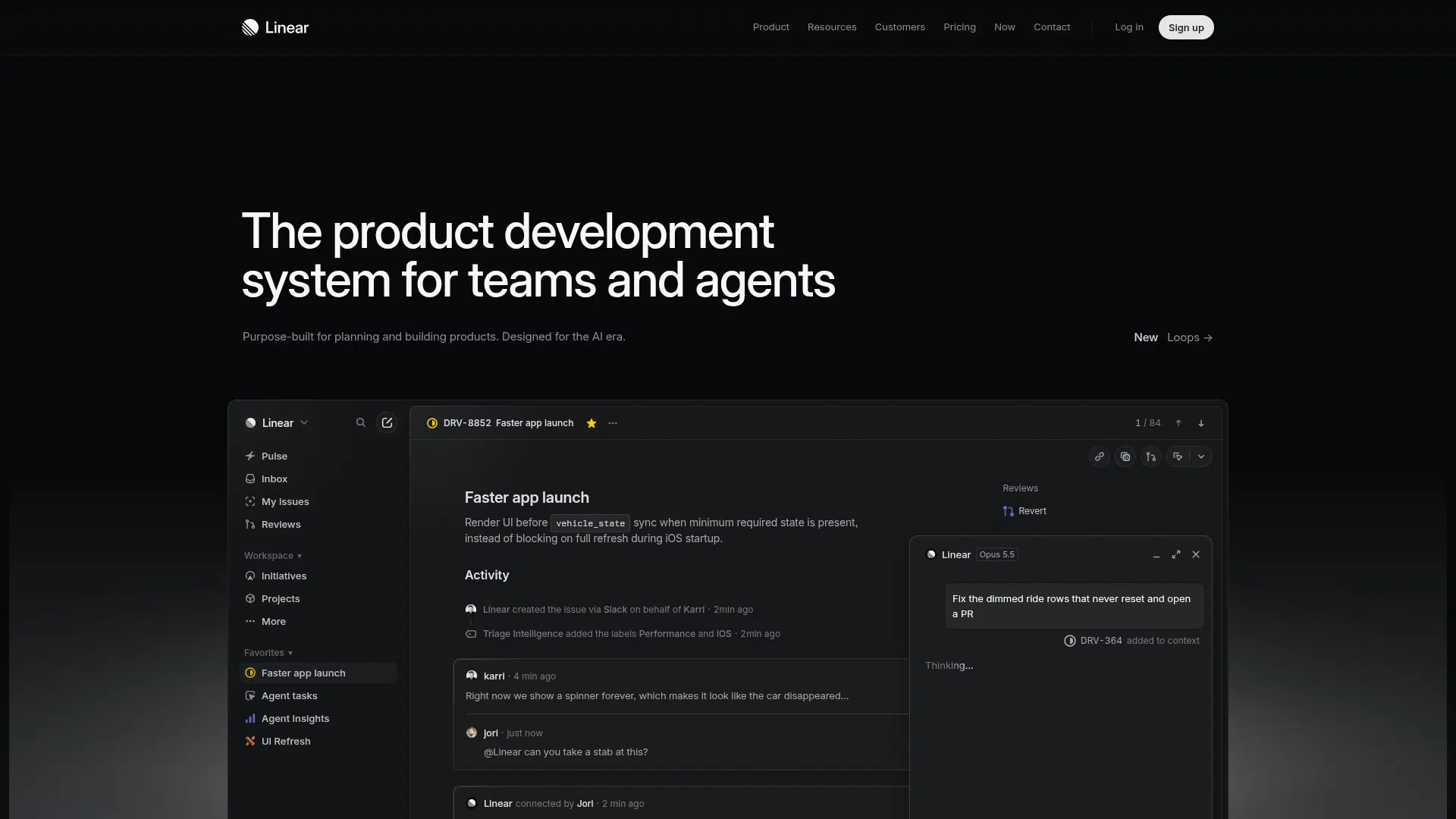Open the Agent tasks favorite

coord(318,695)
